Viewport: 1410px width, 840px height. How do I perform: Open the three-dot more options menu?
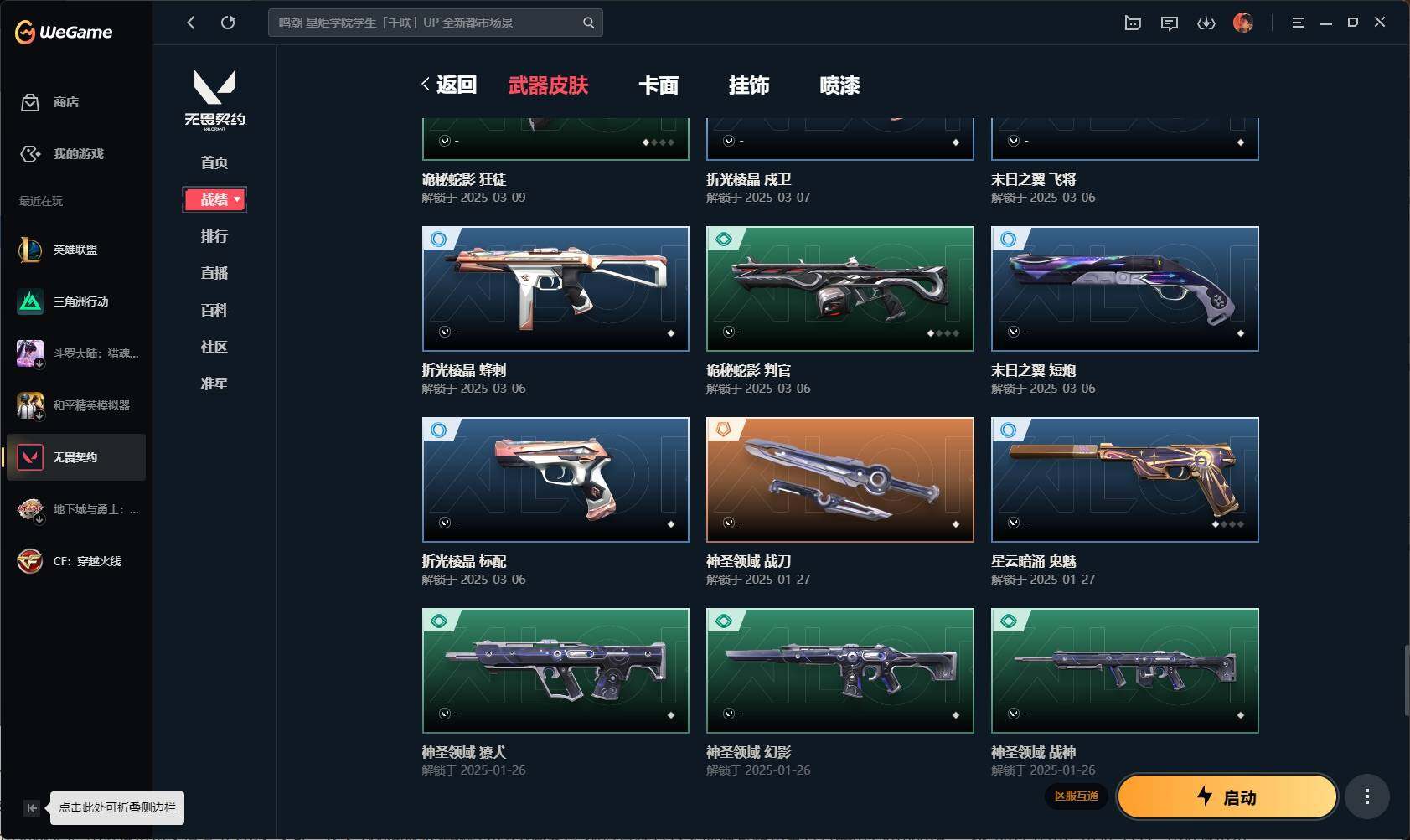(1367, 796)
